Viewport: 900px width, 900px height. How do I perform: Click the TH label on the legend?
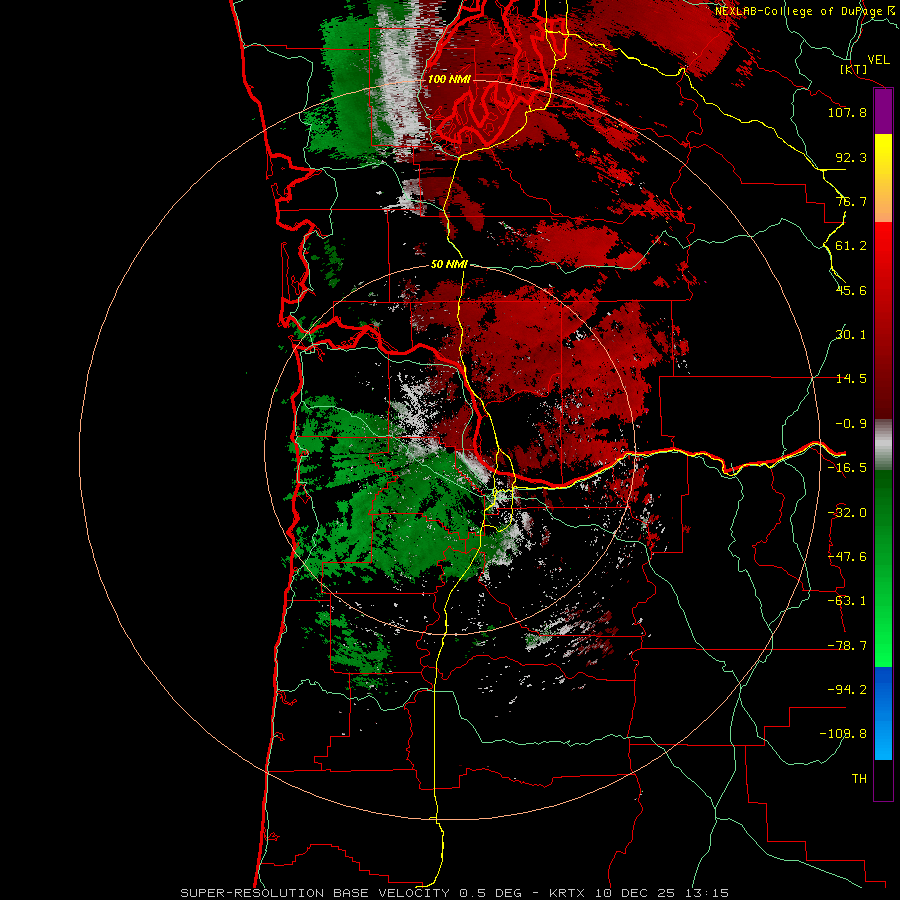point(859,778)
